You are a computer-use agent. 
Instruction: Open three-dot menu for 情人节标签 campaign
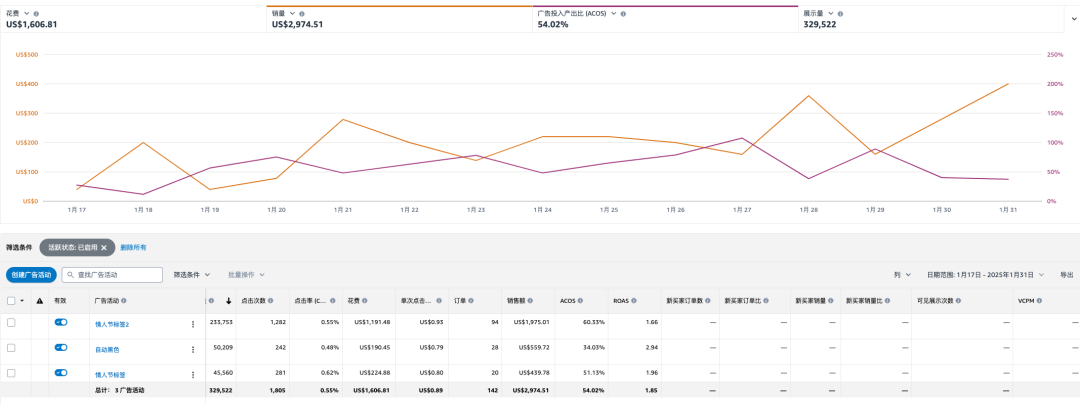pos(193,374)
